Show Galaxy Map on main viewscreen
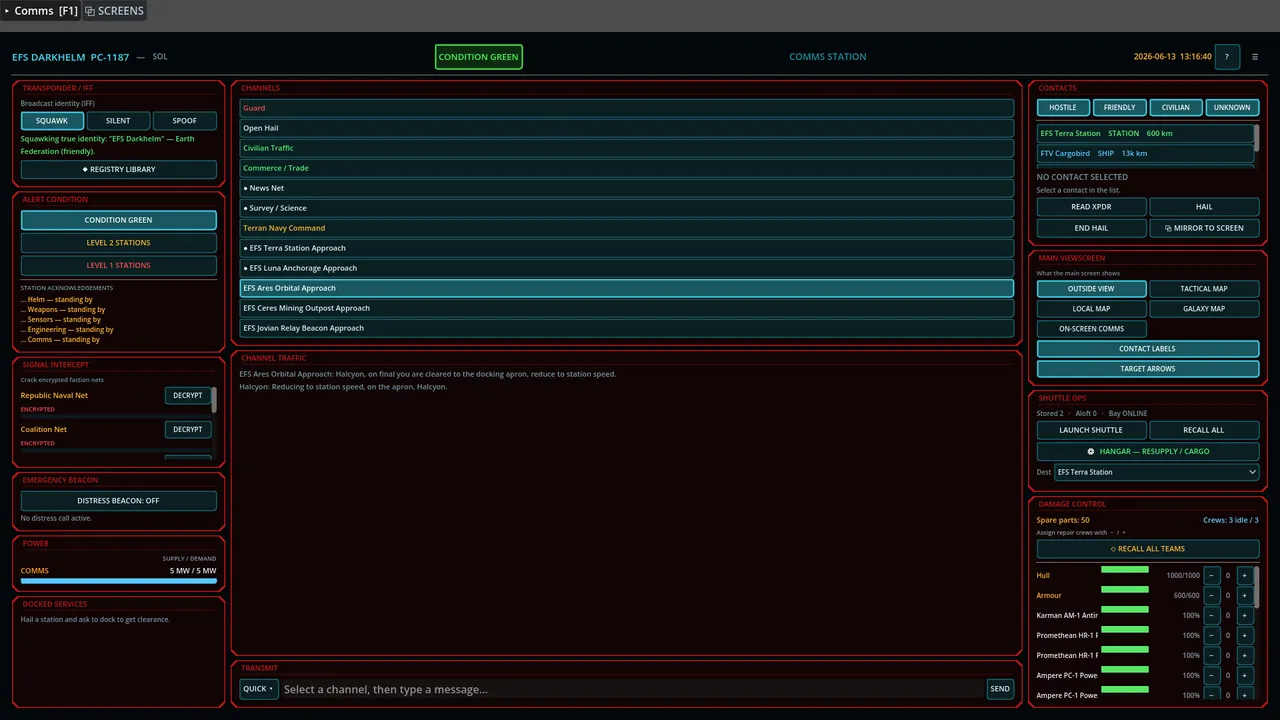This screenshot has width=1280, height=720. (x=1204, y=309)
